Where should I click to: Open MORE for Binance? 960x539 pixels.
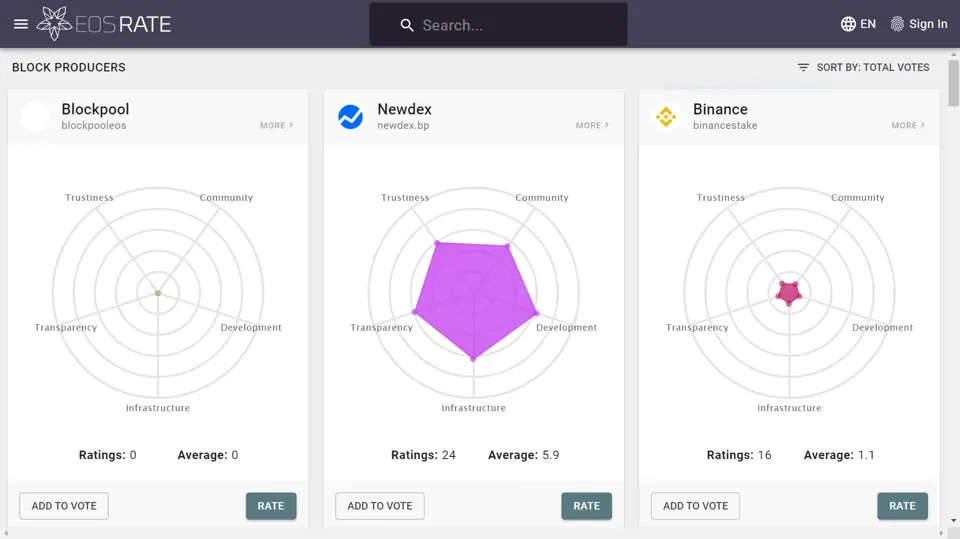point(908,125)
